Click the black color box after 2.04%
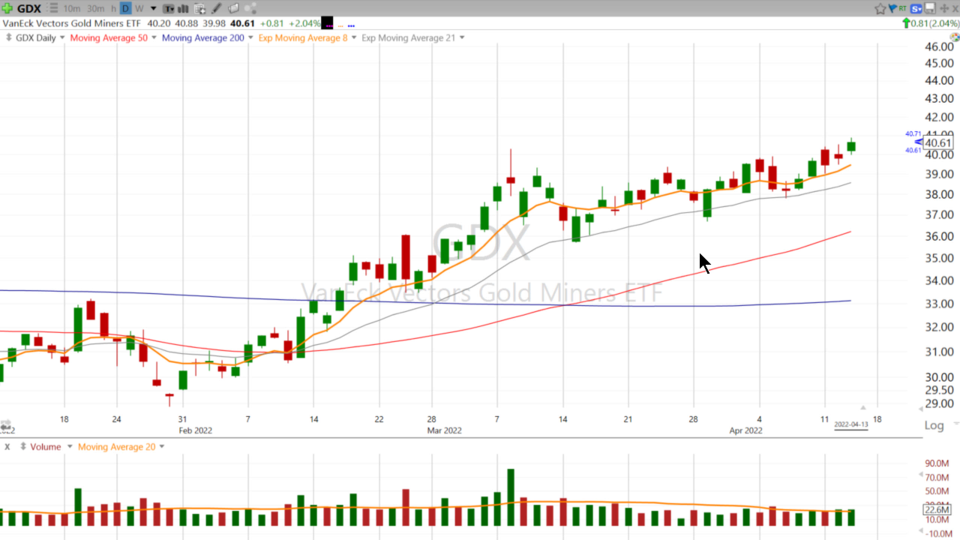 [x=328, y=23]
